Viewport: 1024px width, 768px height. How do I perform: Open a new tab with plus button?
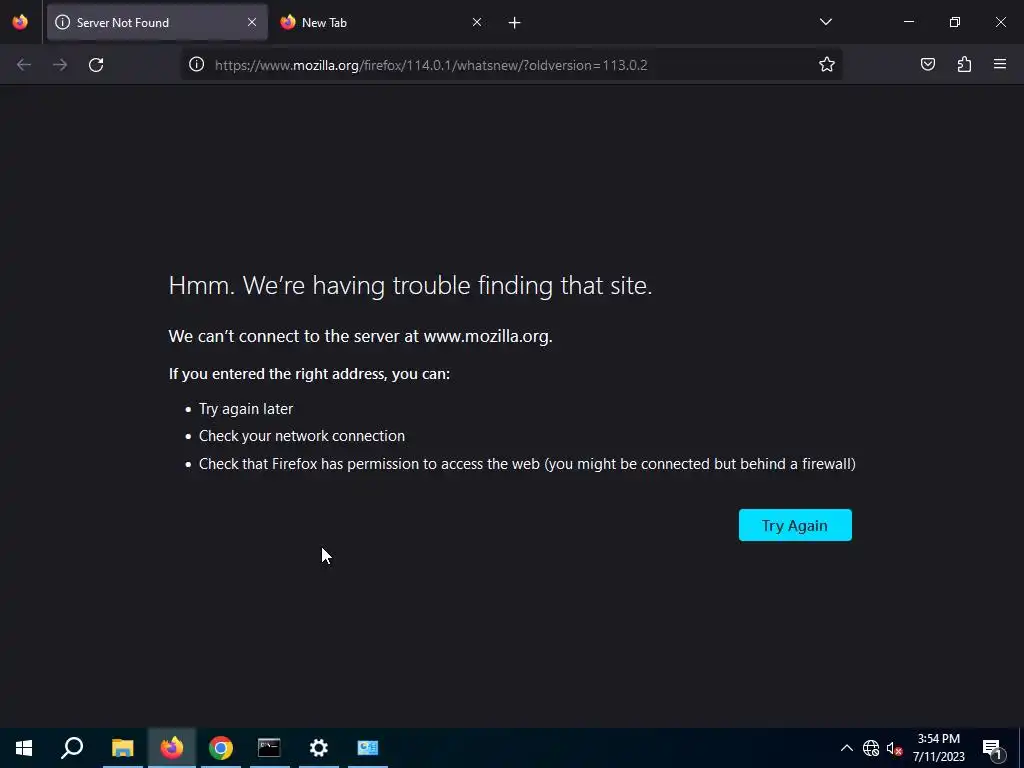[x=515, y=23]
